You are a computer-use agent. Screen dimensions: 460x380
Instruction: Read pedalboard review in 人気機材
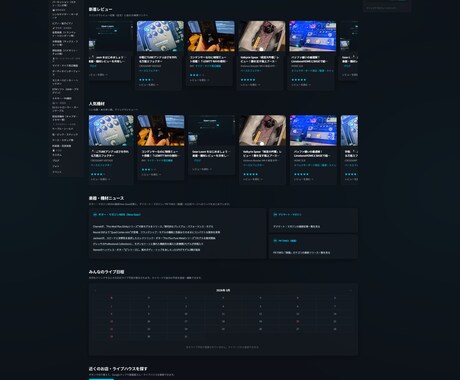303,179
